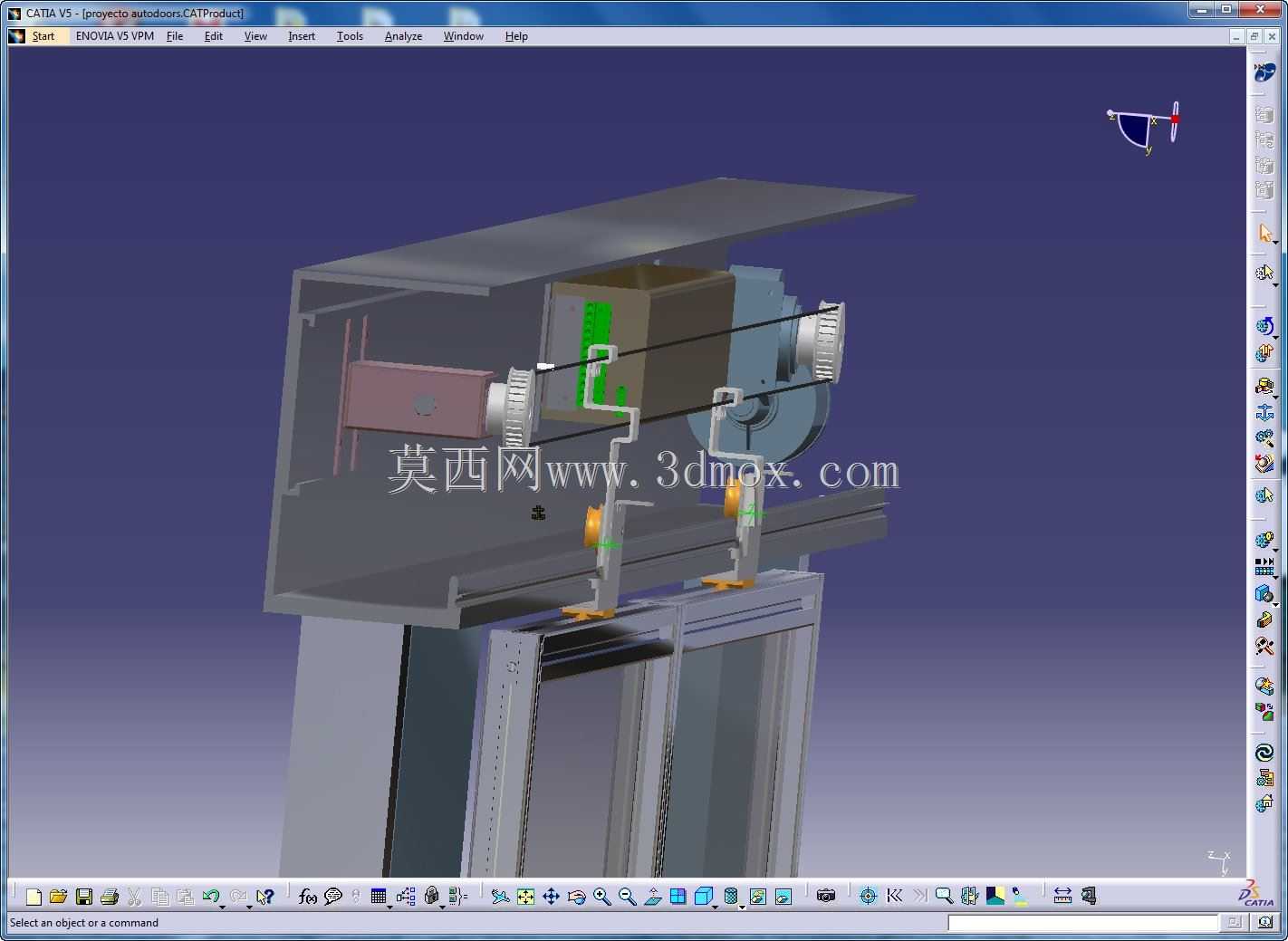Screen dimensions: 1288x941
Task: Expand the Lock tool dropdown arrow
Action: (x=443, y=906)
